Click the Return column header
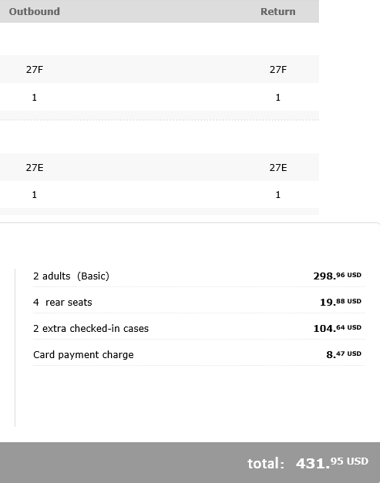Image resolution: width=380 pixels, height=483 pixels. (x=278, y=11)
